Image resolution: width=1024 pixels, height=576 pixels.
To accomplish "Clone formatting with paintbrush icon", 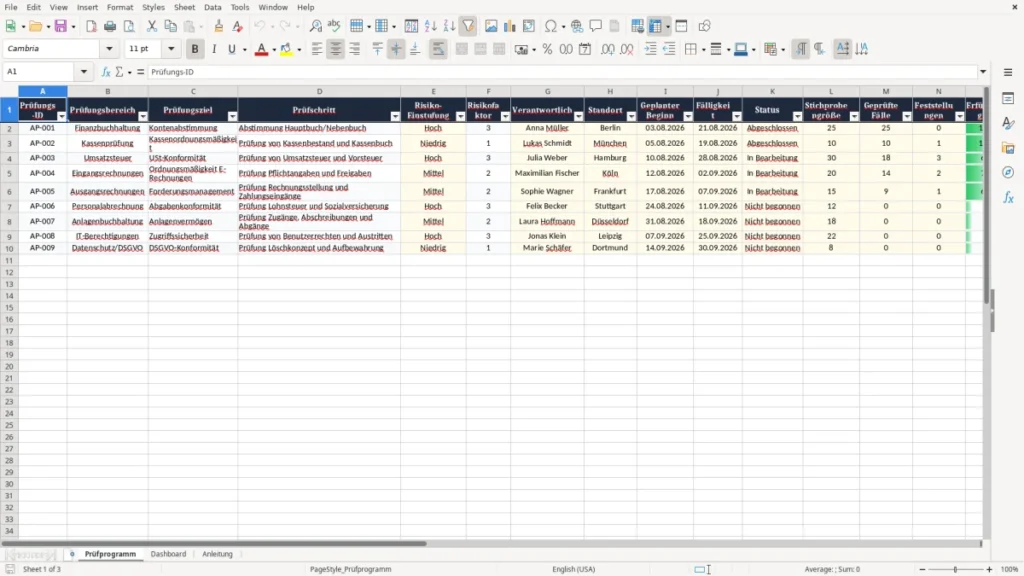I will 219,26.
